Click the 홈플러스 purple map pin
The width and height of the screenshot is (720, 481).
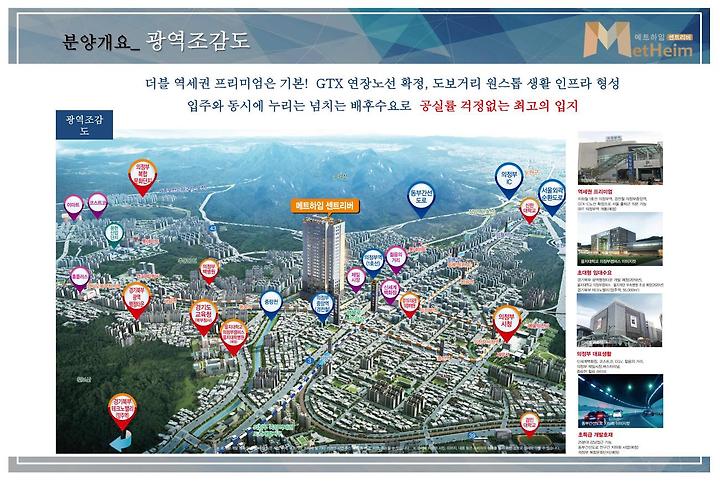(x=80, y=279)
